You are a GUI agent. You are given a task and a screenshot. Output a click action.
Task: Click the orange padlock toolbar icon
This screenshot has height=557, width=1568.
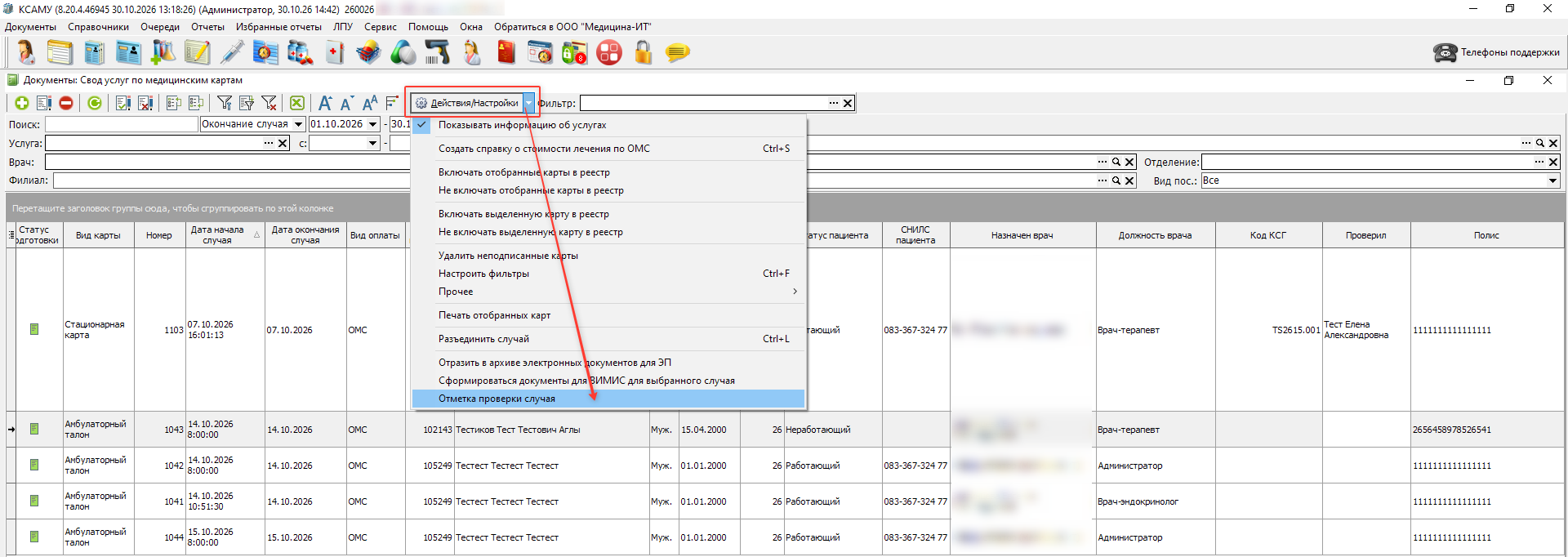pyautogui.click(x=644, y=53)
